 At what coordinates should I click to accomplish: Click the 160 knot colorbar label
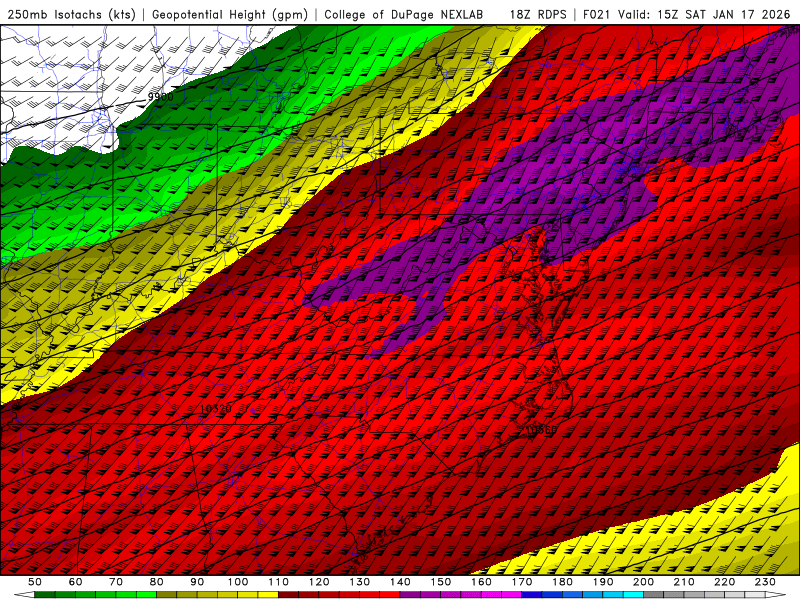click(x=481, y=582)
